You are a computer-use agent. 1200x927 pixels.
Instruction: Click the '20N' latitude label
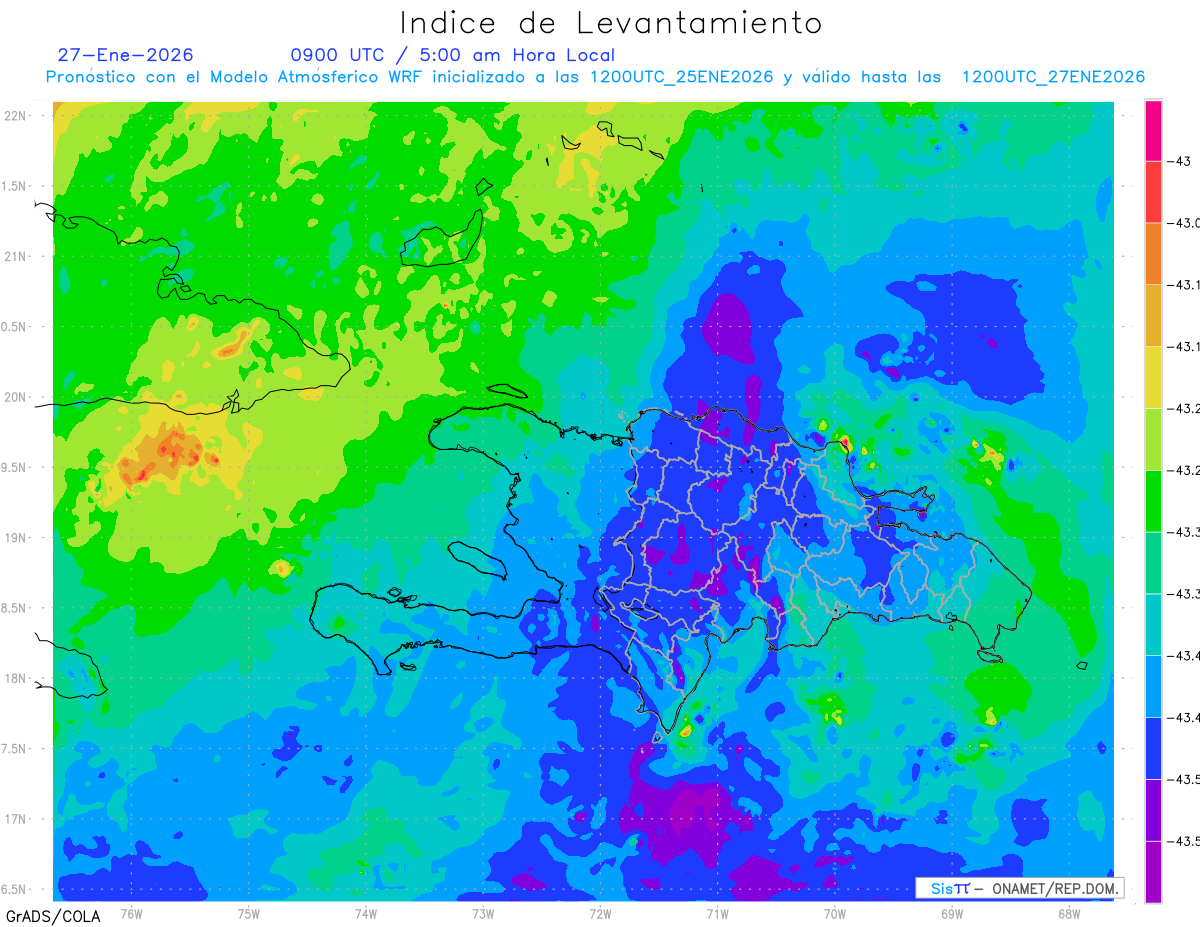(x=17, y=397)
